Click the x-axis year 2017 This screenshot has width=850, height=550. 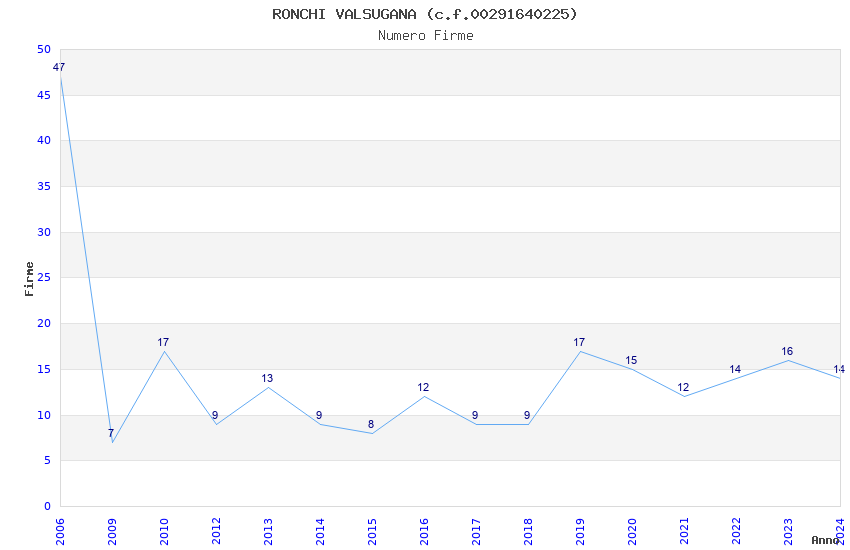pos(476,531)
